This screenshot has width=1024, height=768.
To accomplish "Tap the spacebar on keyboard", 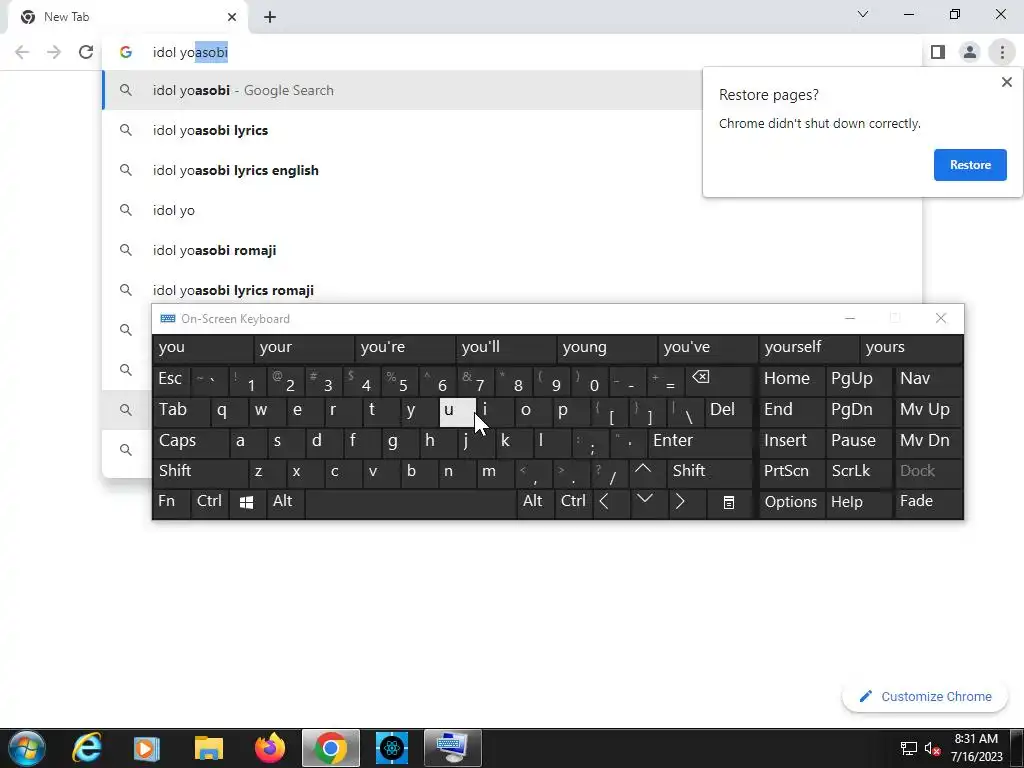I will 411,502.
